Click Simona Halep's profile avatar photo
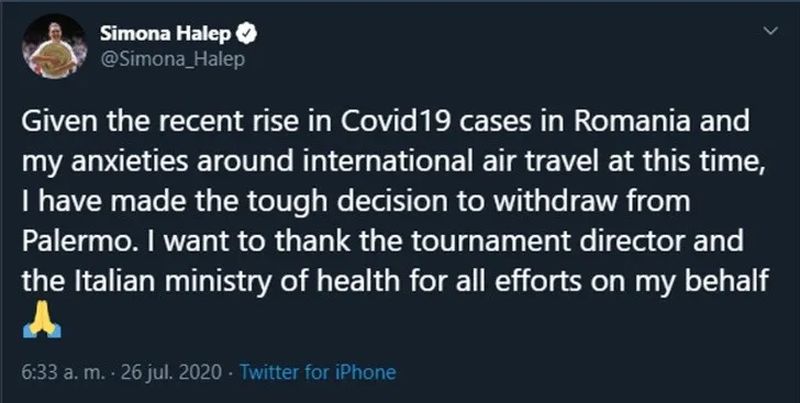This screenshot has width=800, height=403. click(53, 46)
